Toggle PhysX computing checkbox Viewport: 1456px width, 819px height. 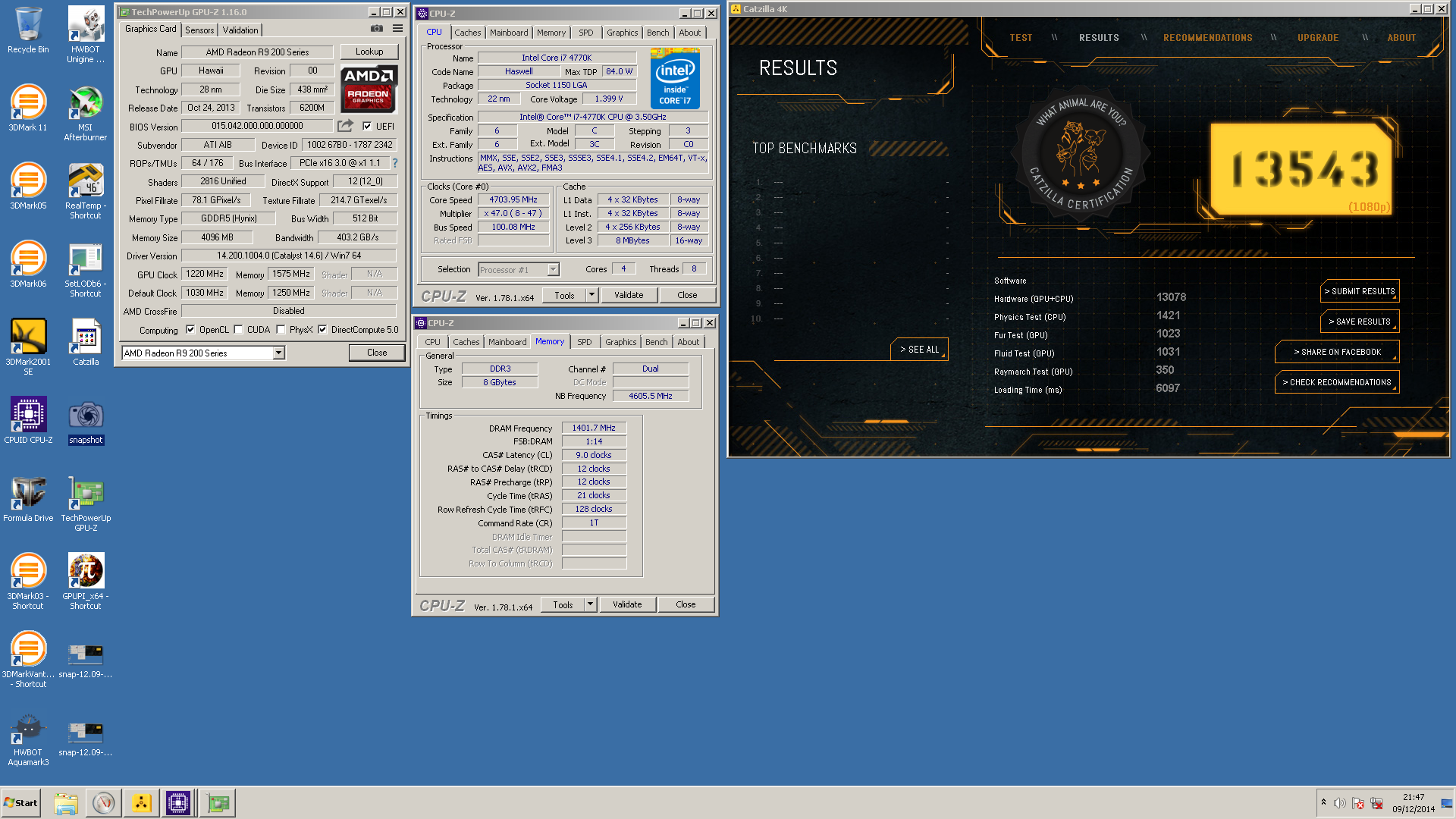(281, 330)
